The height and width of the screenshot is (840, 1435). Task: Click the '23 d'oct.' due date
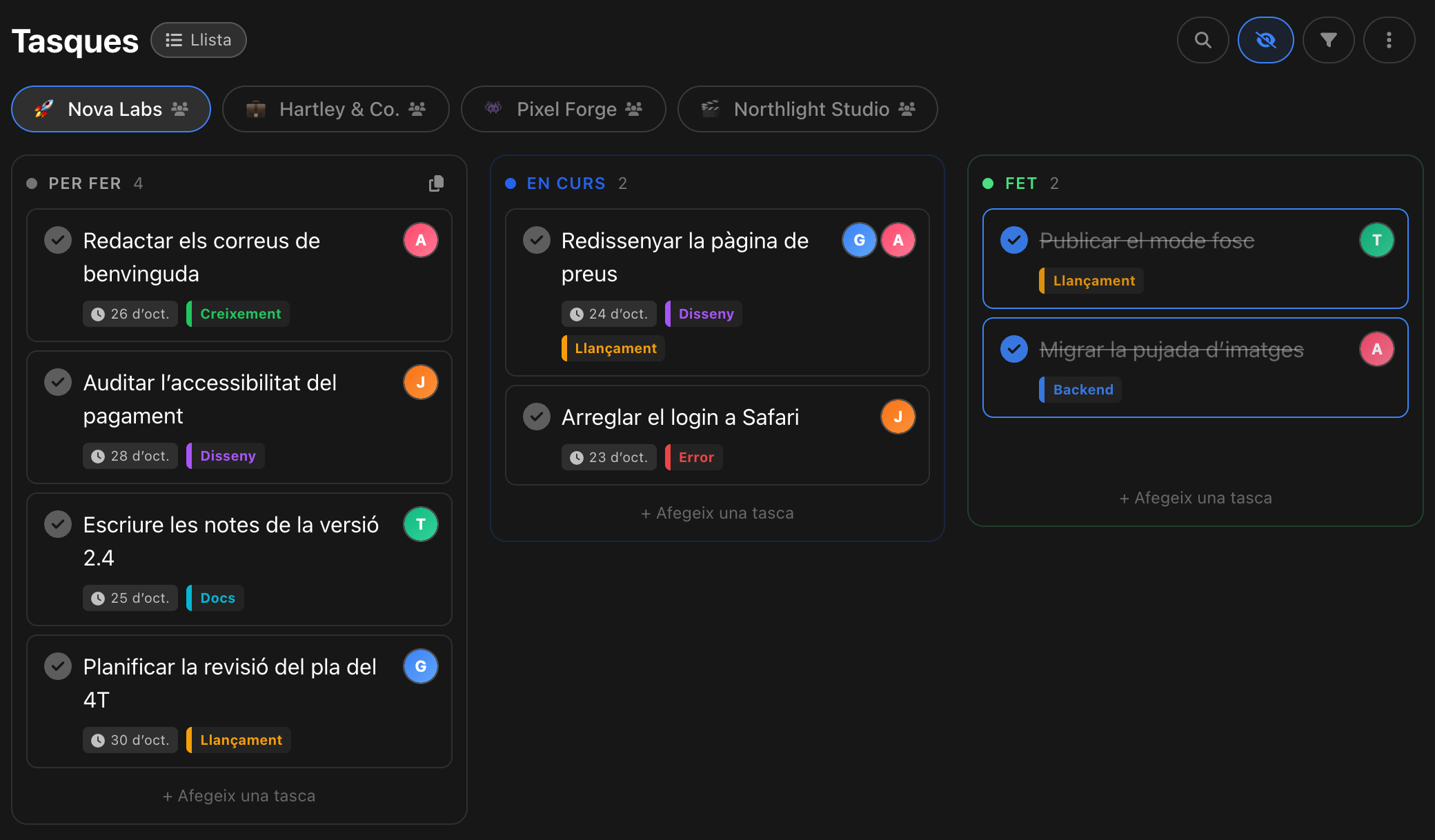(608, 457)
